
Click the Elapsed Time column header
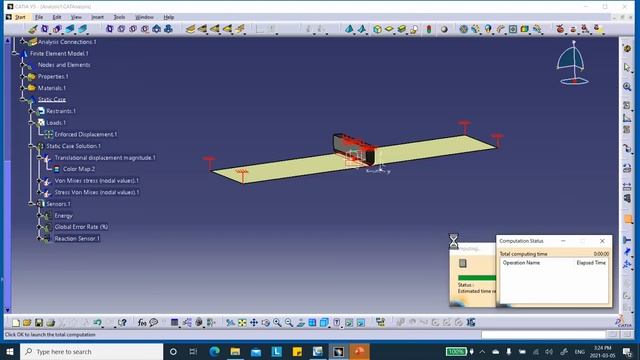pos(591,263)
